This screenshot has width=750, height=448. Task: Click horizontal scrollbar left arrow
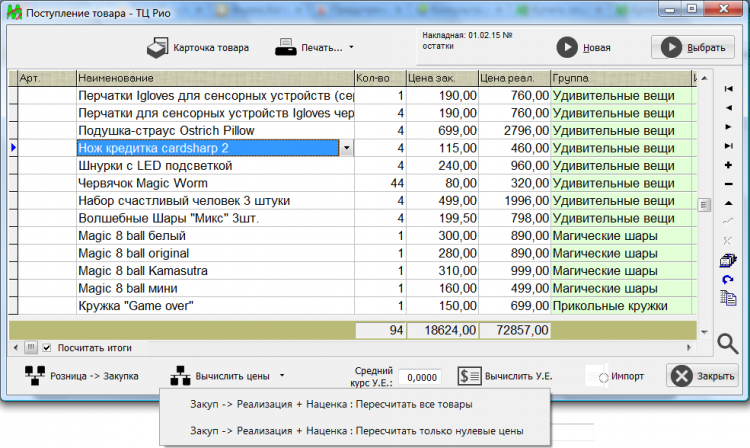[16, 348]
